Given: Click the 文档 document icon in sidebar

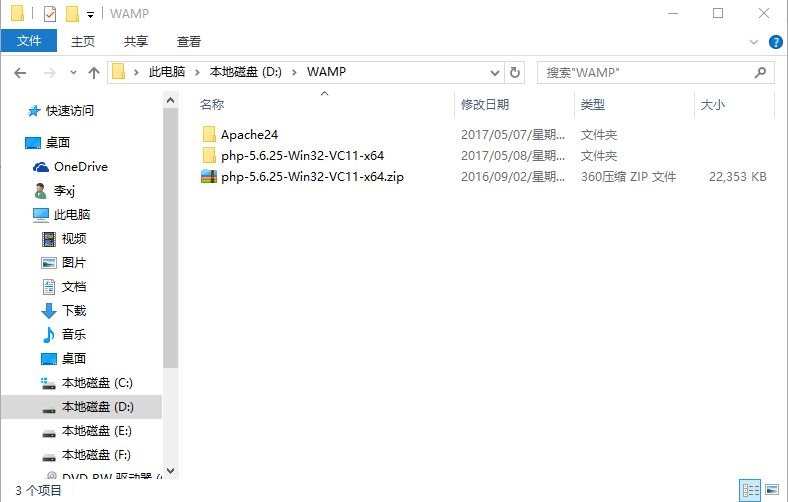Looking at the screenshot, I should (x=49, y=287).
